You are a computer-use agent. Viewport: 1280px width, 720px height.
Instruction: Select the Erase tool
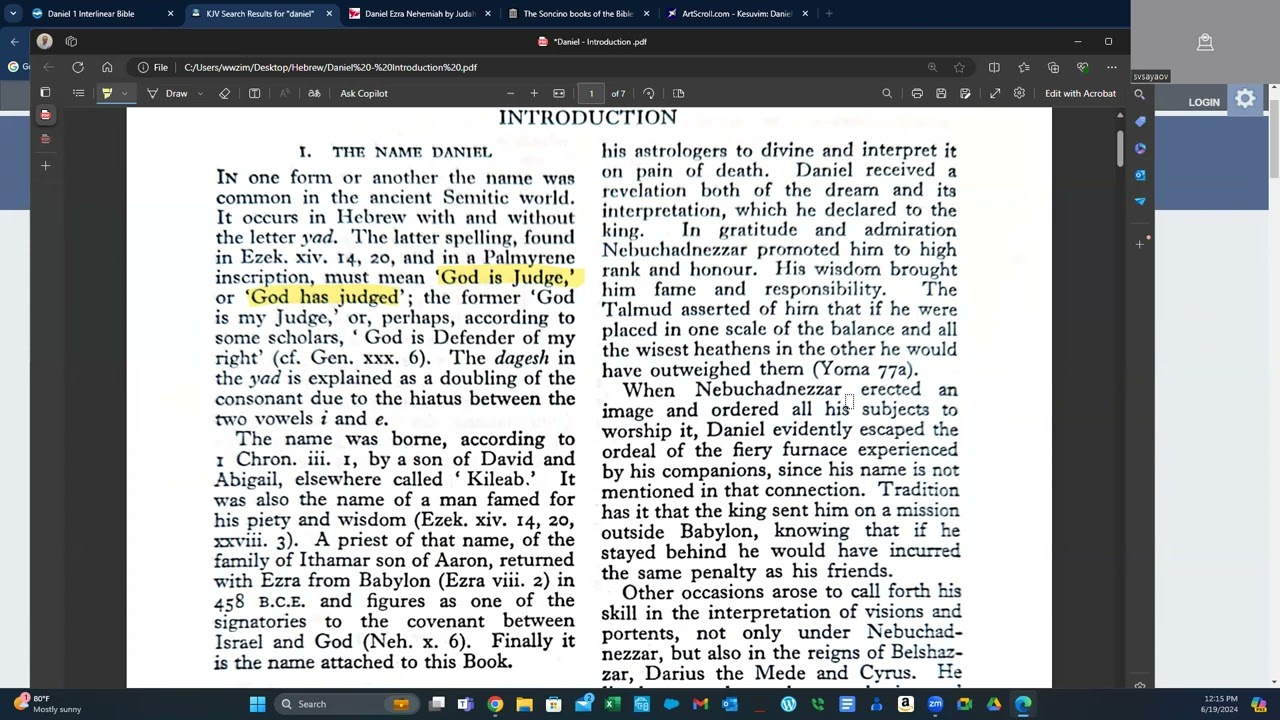(x=224, y=93)
